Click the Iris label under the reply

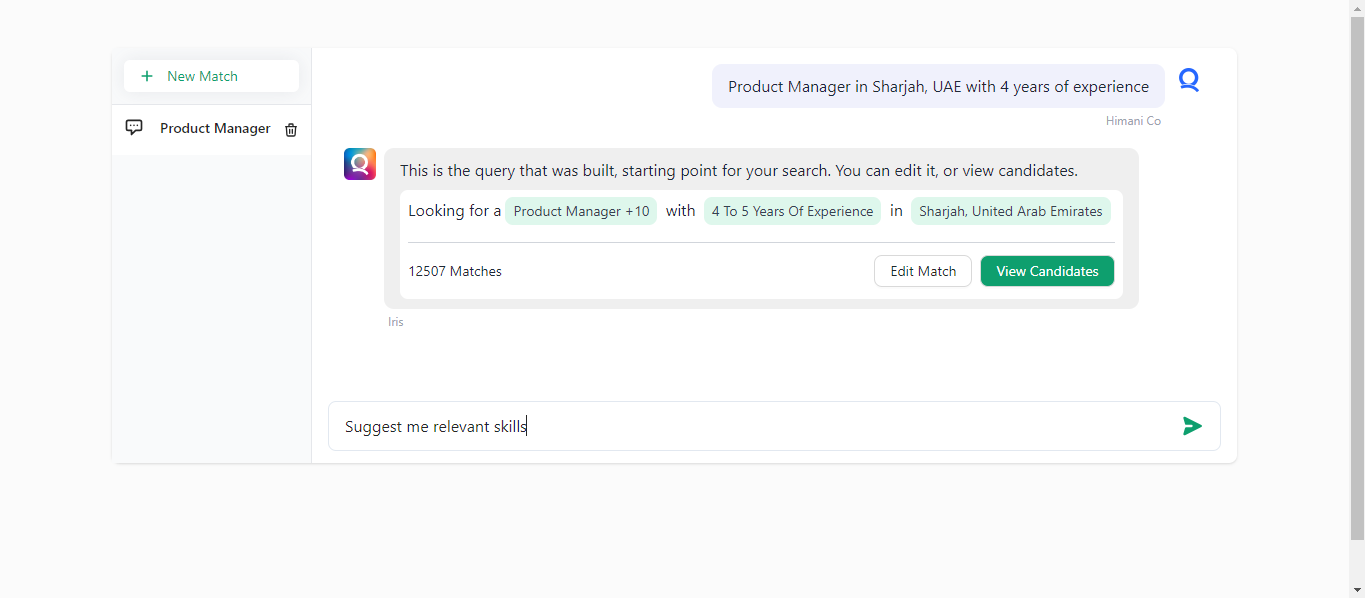coord(396,322)
